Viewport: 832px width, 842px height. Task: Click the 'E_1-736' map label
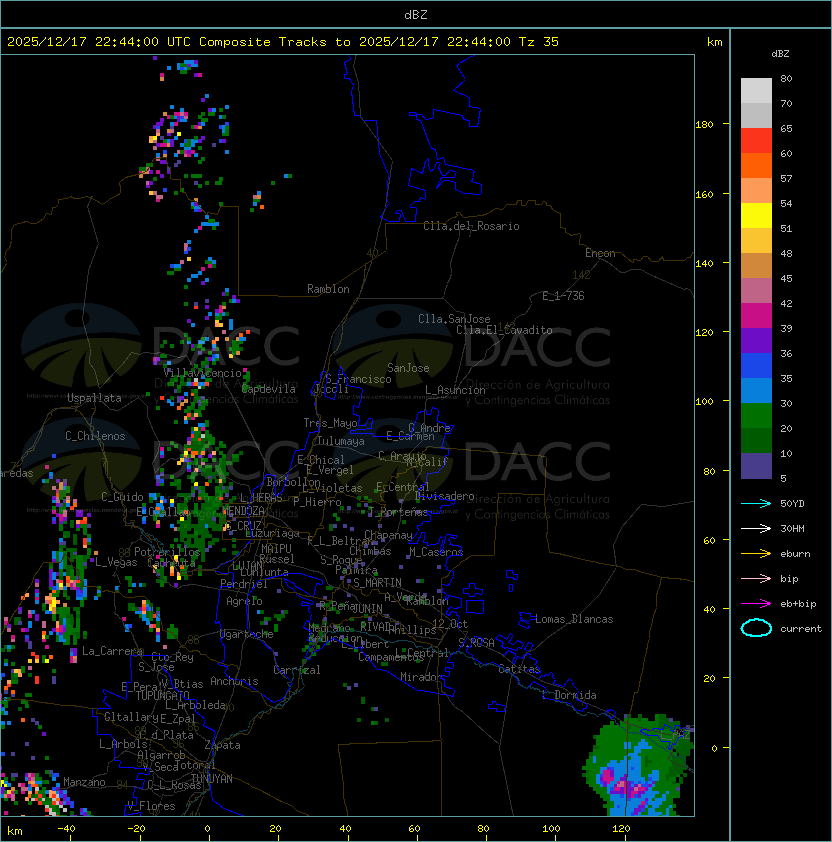[563, 296]
